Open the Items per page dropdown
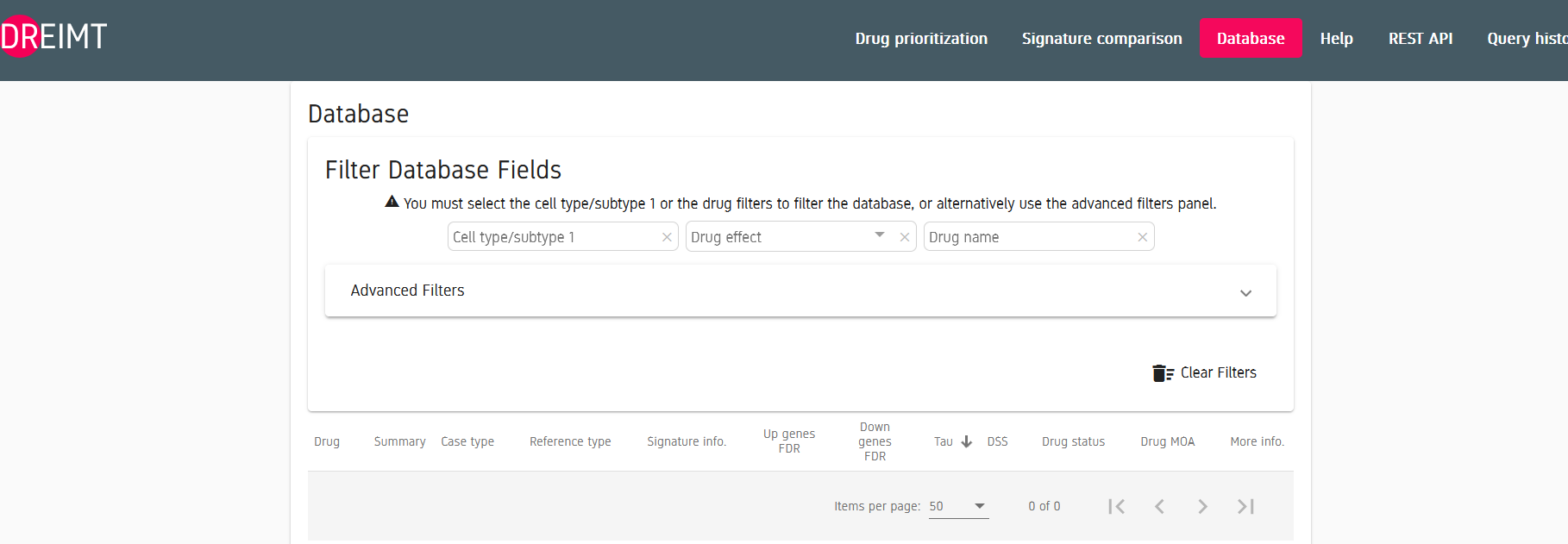 [958, 506]
